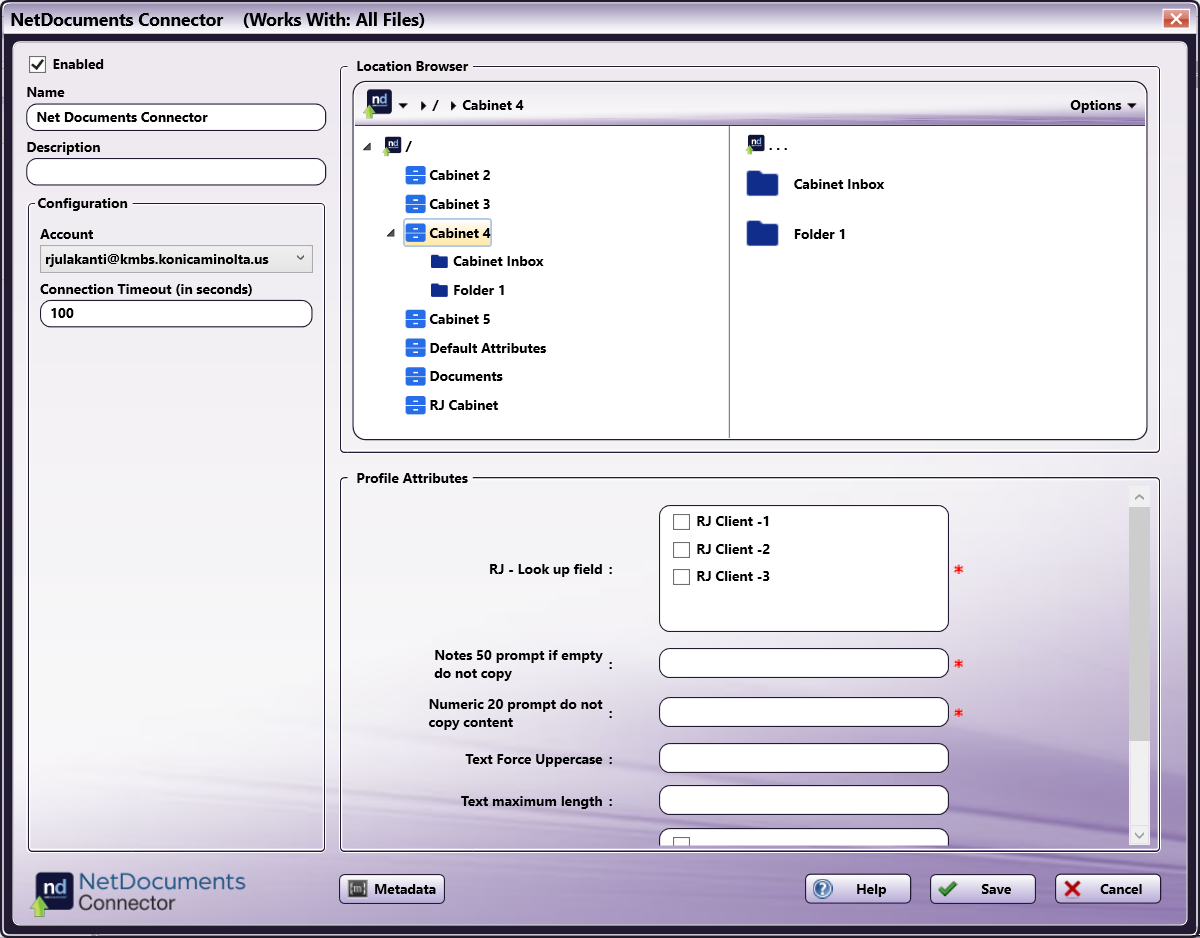Screen dimensions: 1200x938
Task: Click the Cabinet 4 breadcrumb text in the path bar
Action: pos(493,105)
